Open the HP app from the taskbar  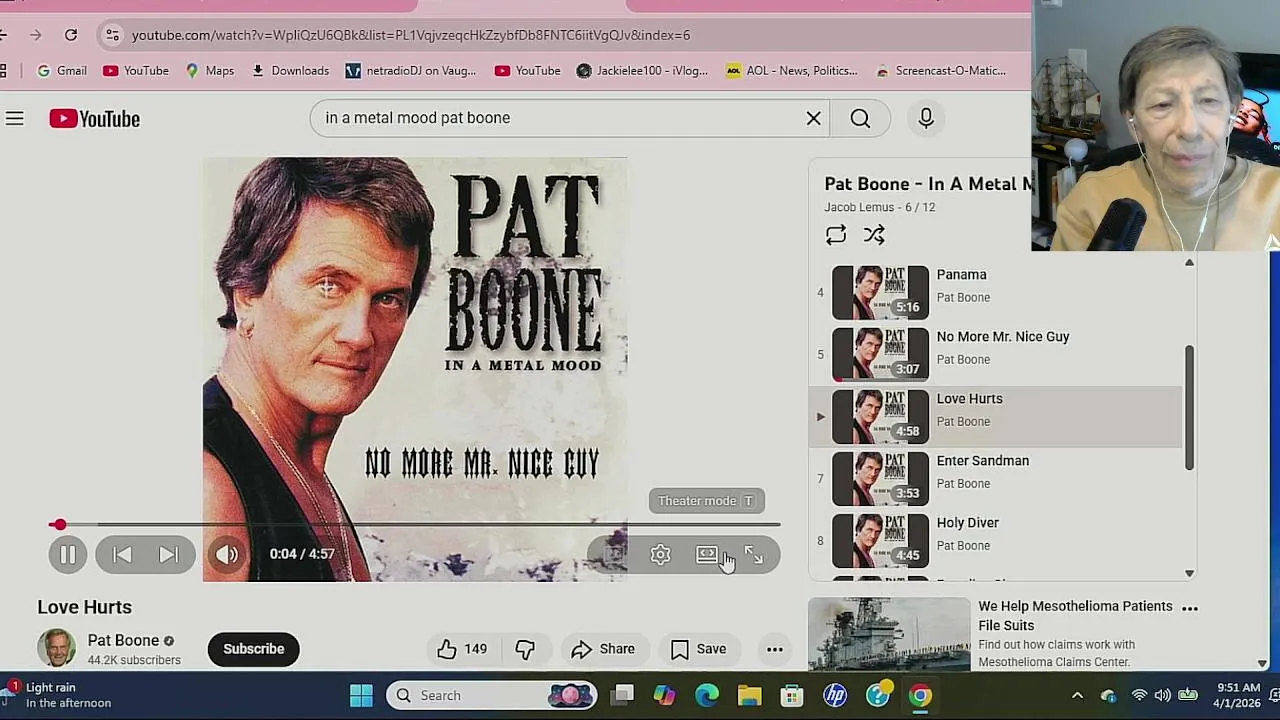[835, 695]
